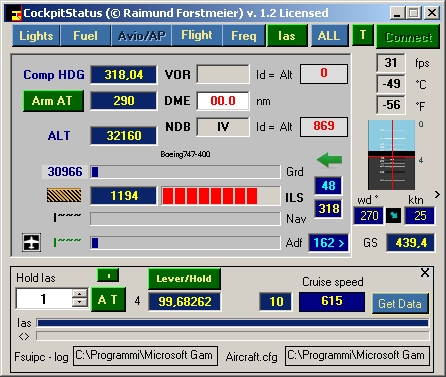Click the Lever/Hold button

184,279
